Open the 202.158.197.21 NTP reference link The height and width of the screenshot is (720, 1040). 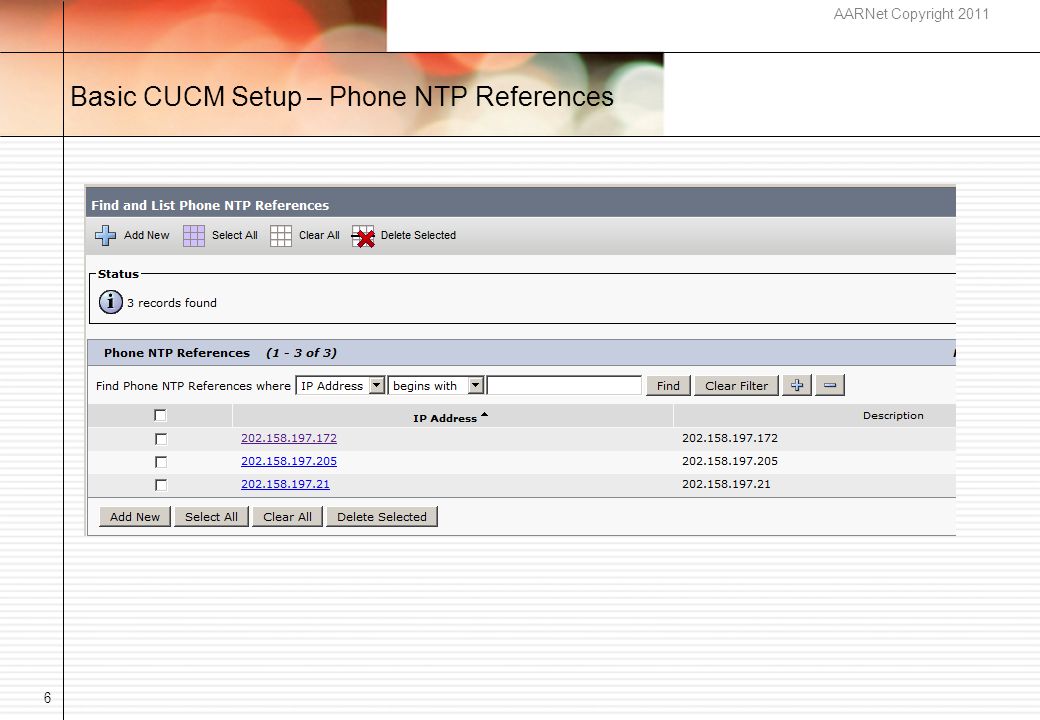click(285, 484)
